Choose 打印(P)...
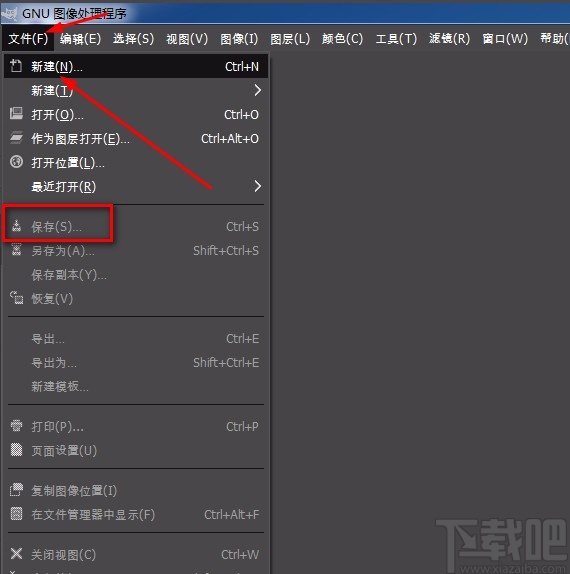This screenshot has height=574, width=570. [136, 426]
